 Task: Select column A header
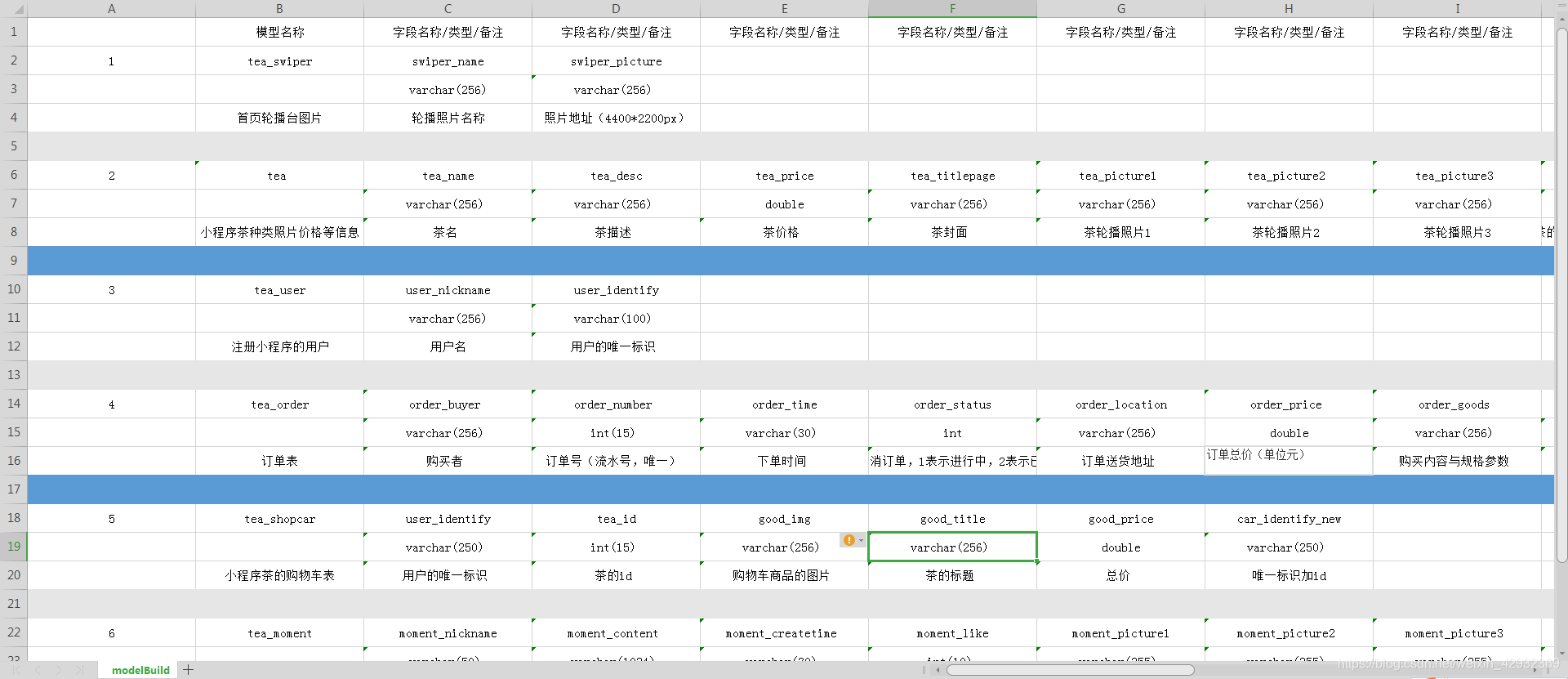pos(112,9)
